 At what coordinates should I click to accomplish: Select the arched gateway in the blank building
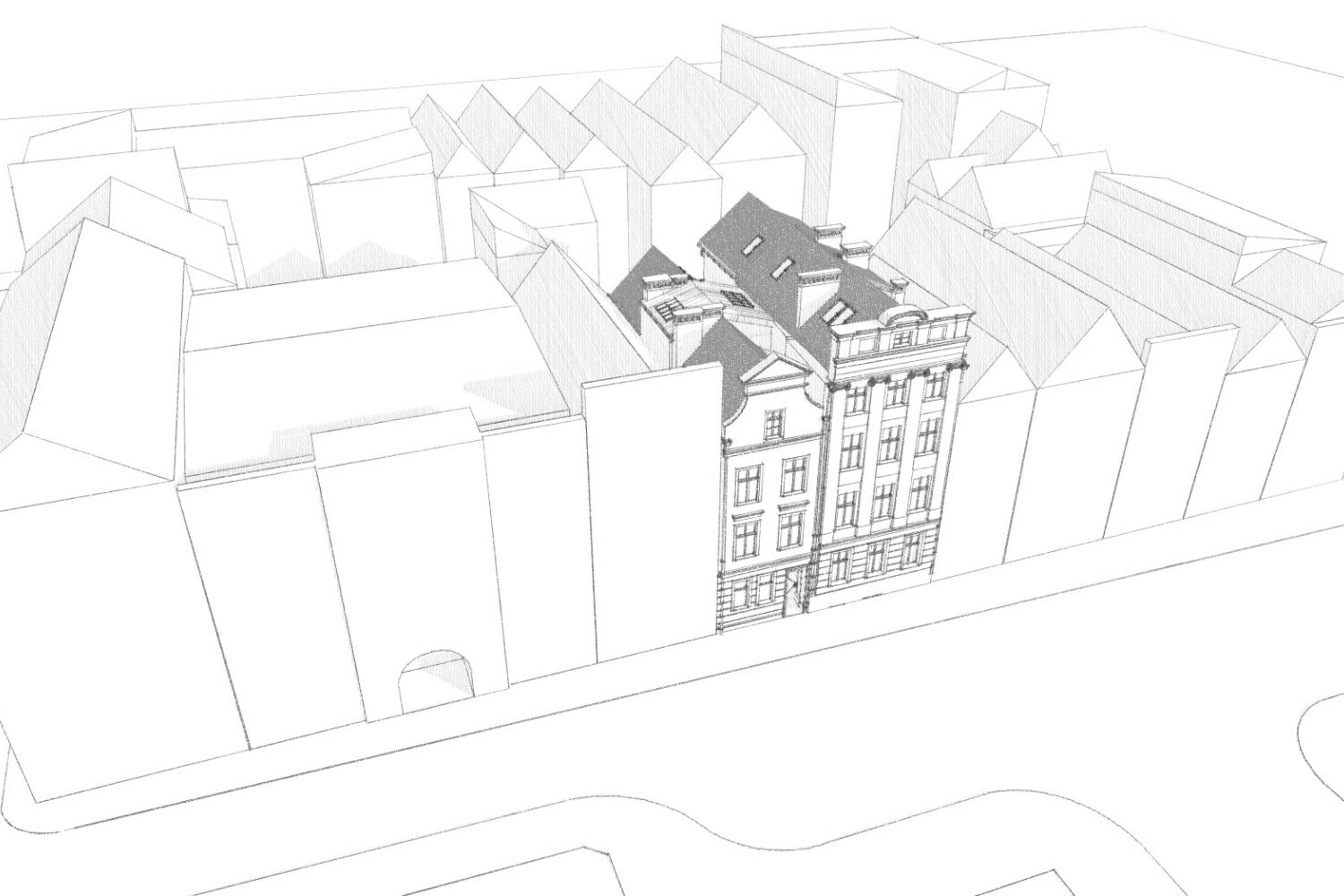point(435,680)
